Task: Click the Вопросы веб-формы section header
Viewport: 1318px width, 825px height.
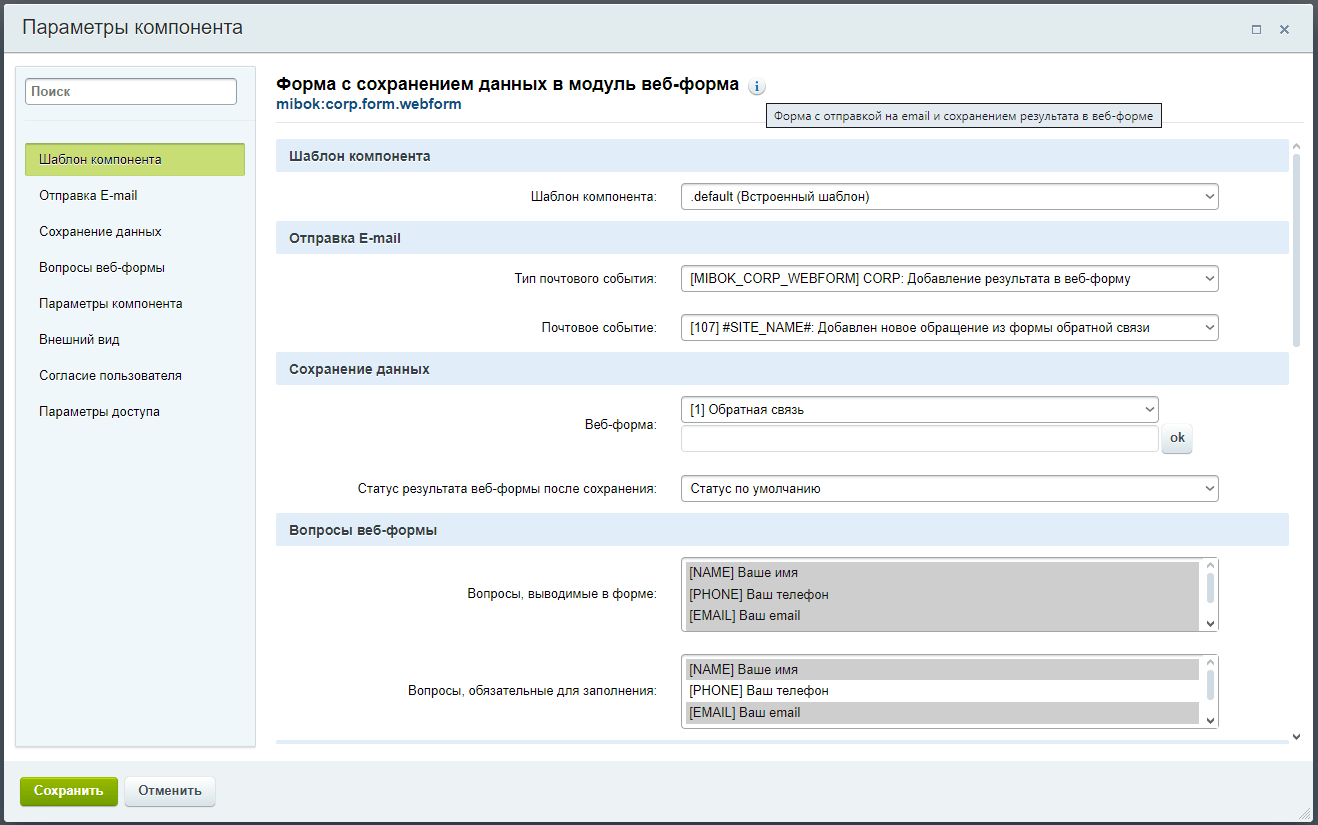Action: (x=782, y=530)
